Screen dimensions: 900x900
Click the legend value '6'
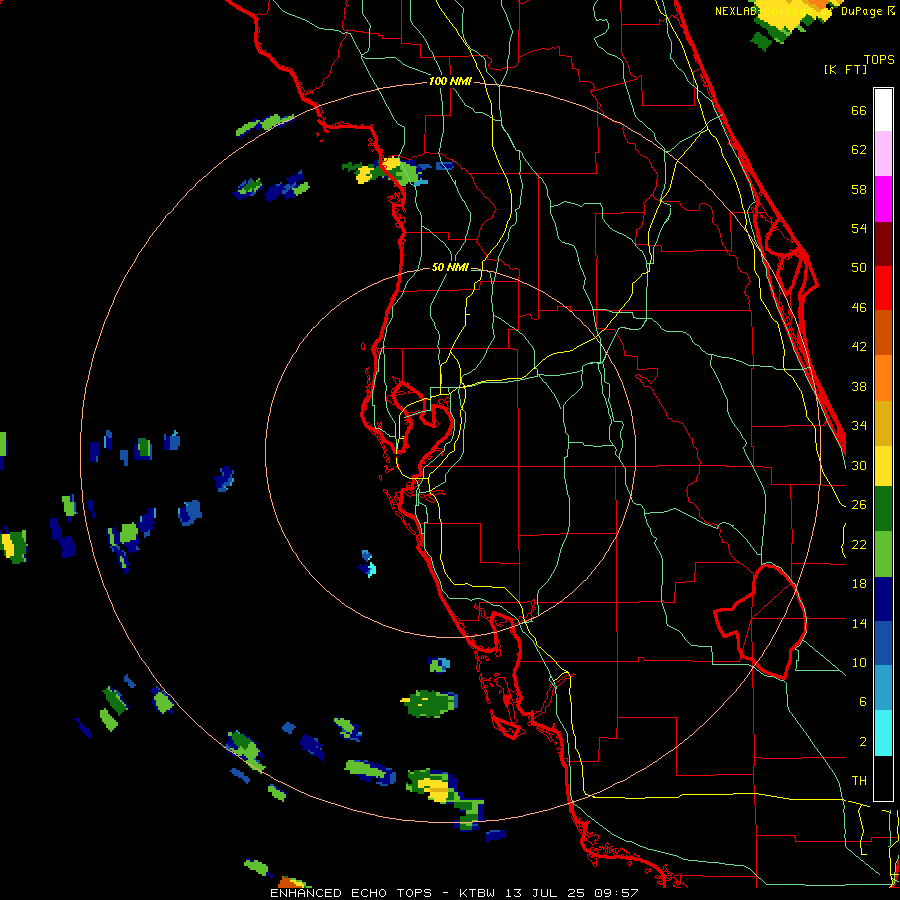pos(863,702)
